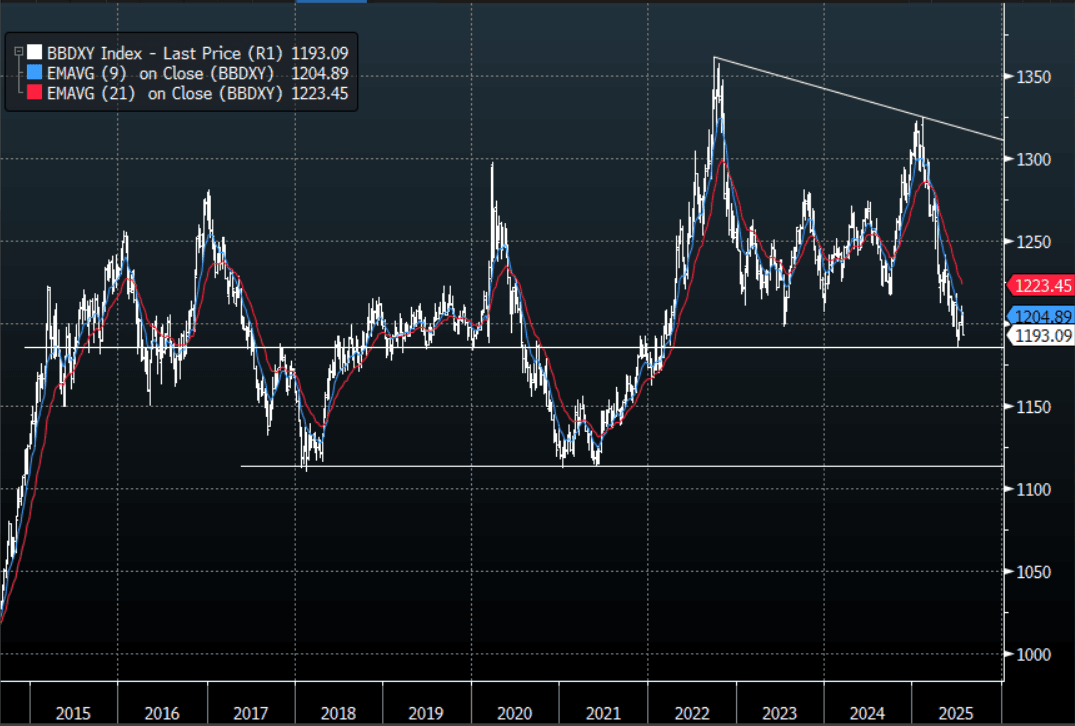Screen dimensions: 1075x726
Task: Click the white BBDXY Index color swatch
Action: click(35, 52)
